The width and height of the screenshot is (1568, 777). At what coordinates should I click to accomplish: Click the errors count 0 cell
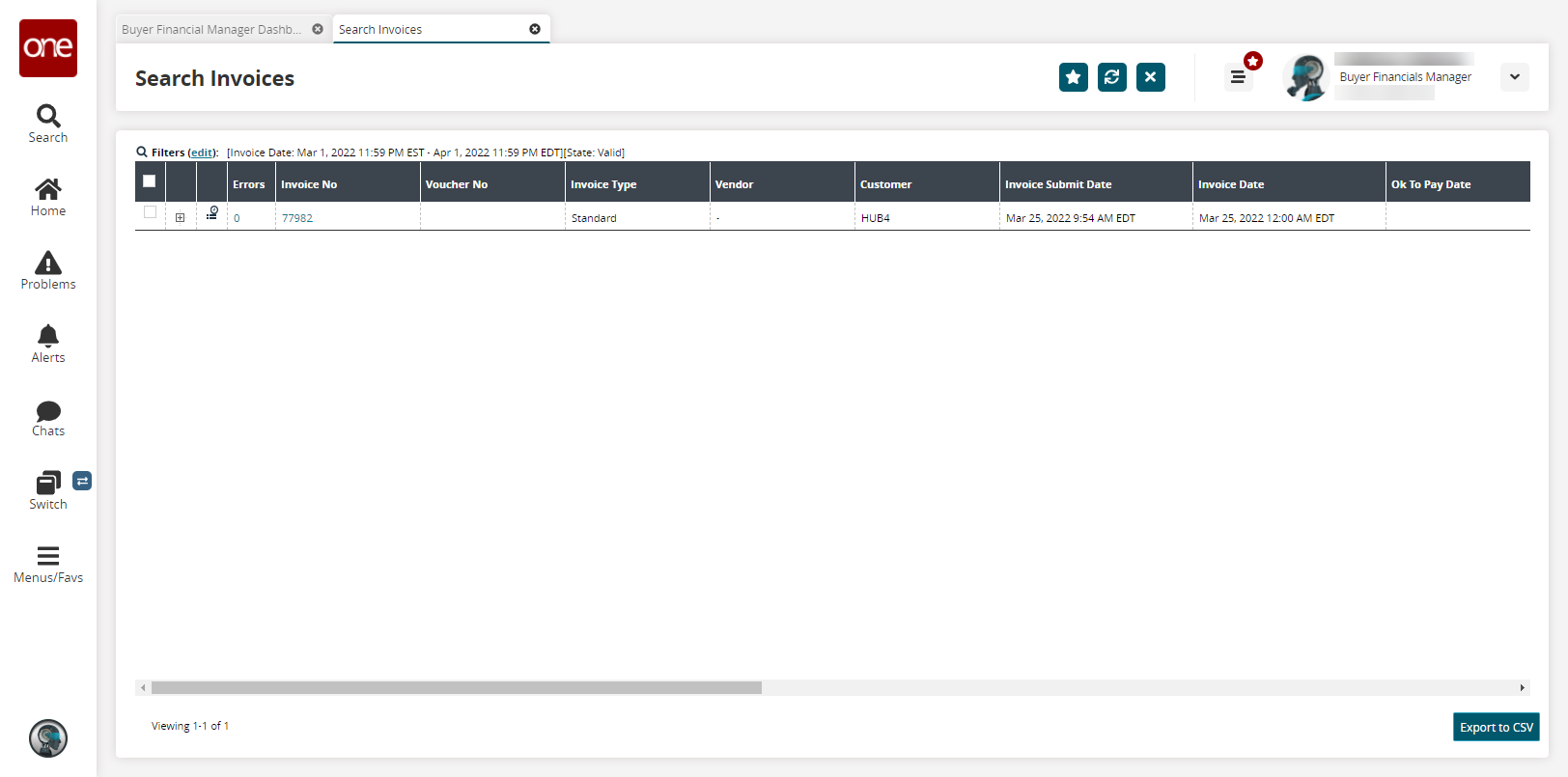[251, 218]
